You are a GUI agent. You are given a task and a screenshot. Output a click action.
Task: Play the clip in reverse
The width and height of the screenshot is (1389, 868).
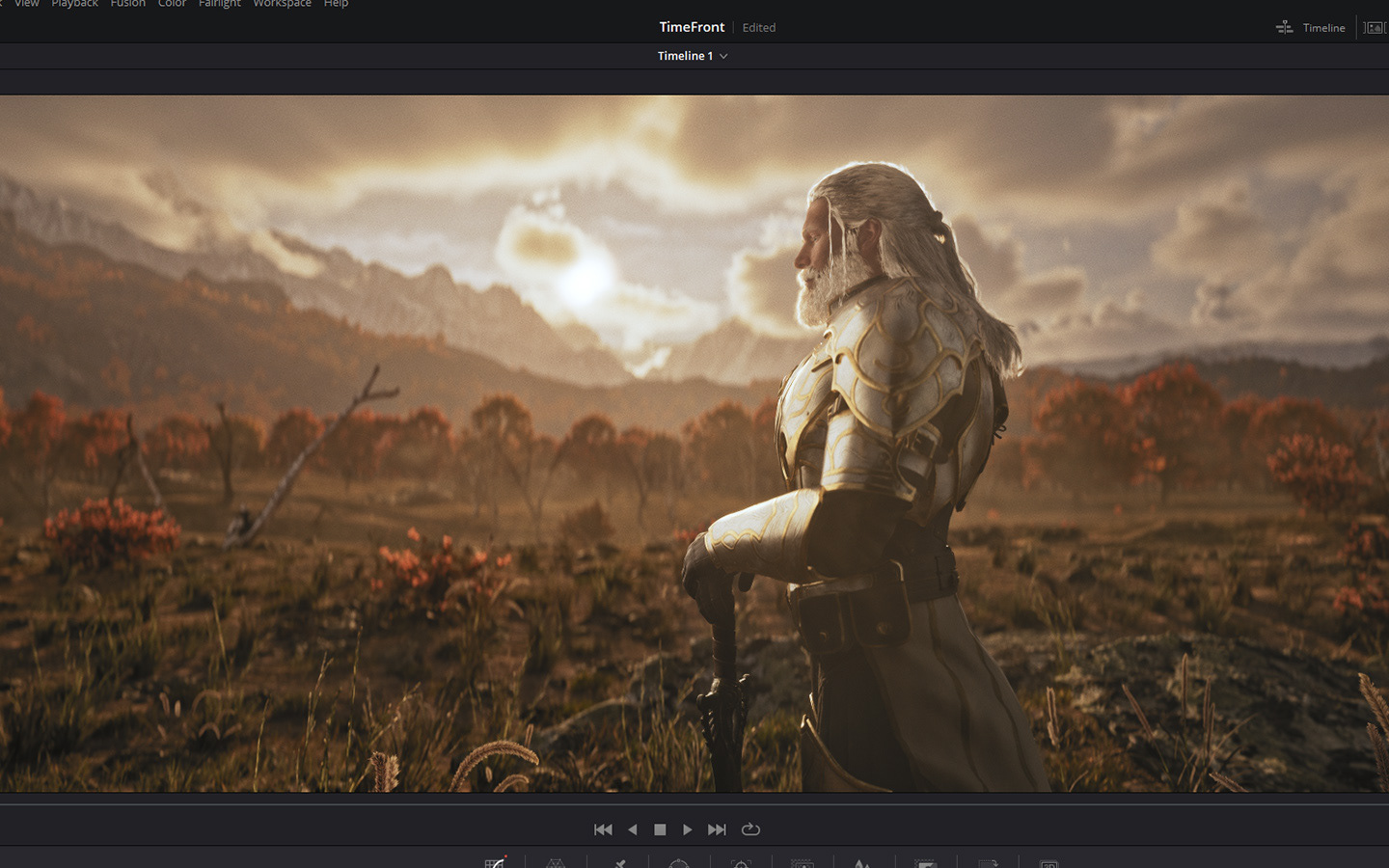(x=633, y=829)
